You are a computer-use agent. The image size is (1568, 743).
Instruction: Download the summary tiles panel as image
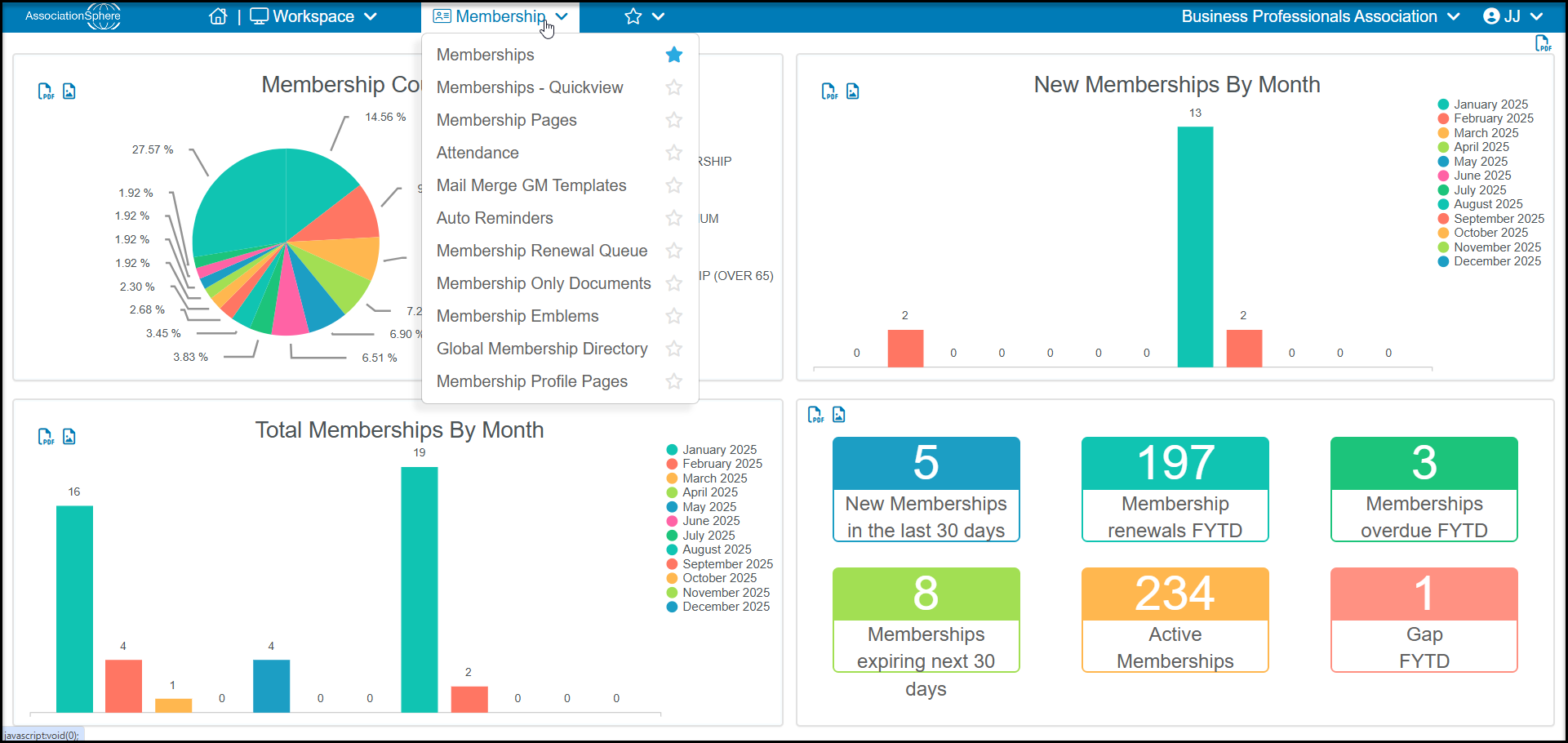pyautogui.click(x=839, y=415)
